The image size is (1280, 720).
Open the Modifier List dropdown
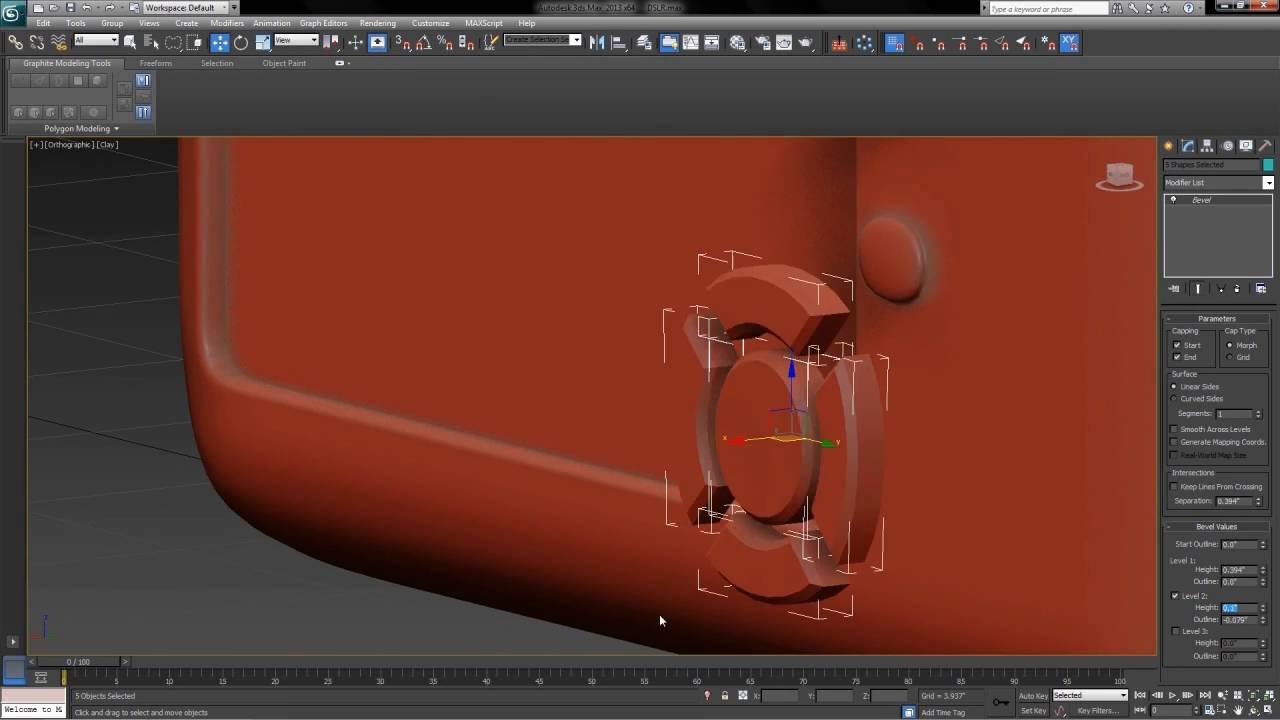coord(1218,183)
